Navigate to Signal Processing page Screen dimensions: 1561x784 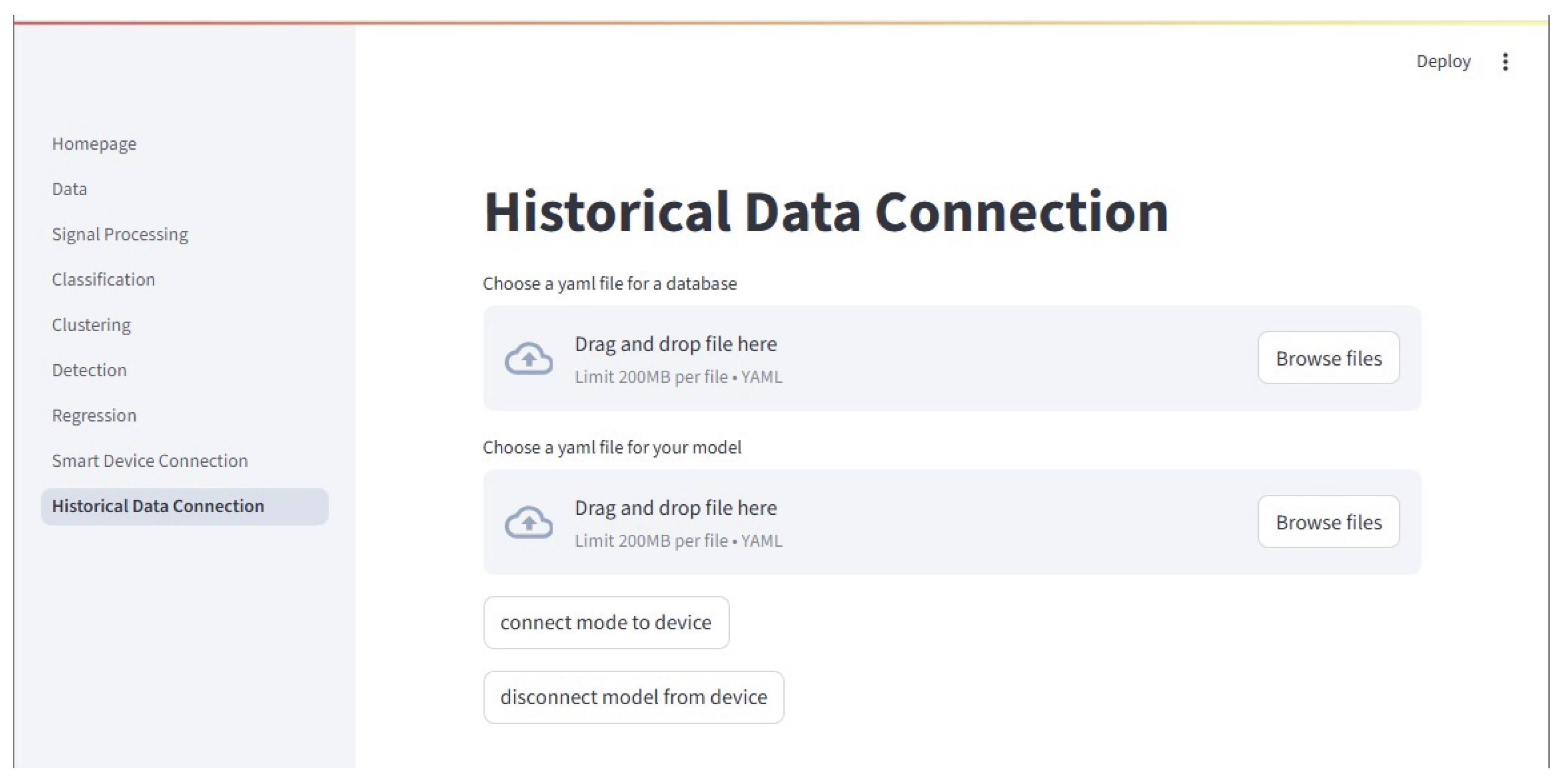click(x=119, y=235)
